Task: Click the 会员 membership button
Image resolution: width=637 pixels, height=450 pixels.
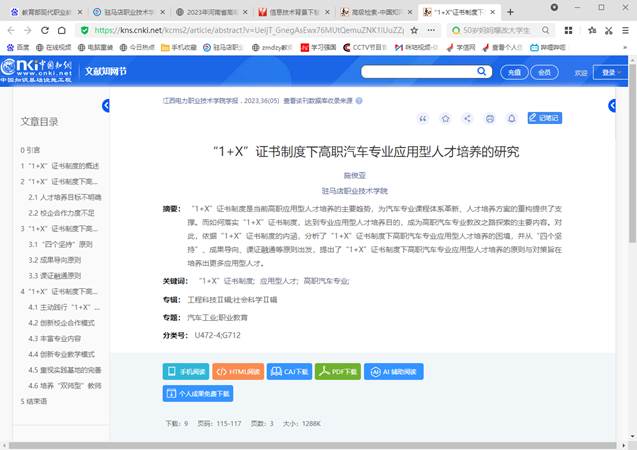Action: 544,72
